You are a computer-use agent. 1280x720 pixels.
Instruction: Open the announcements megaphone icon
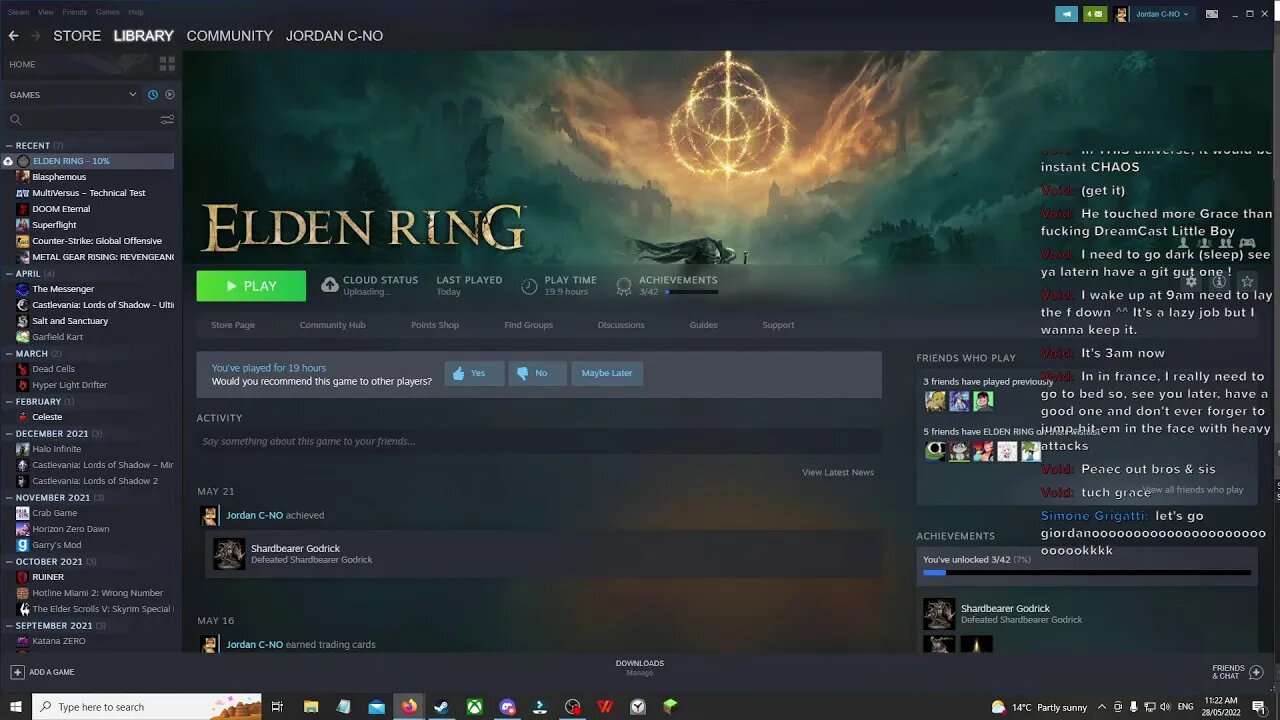(x=1067, y=14)
